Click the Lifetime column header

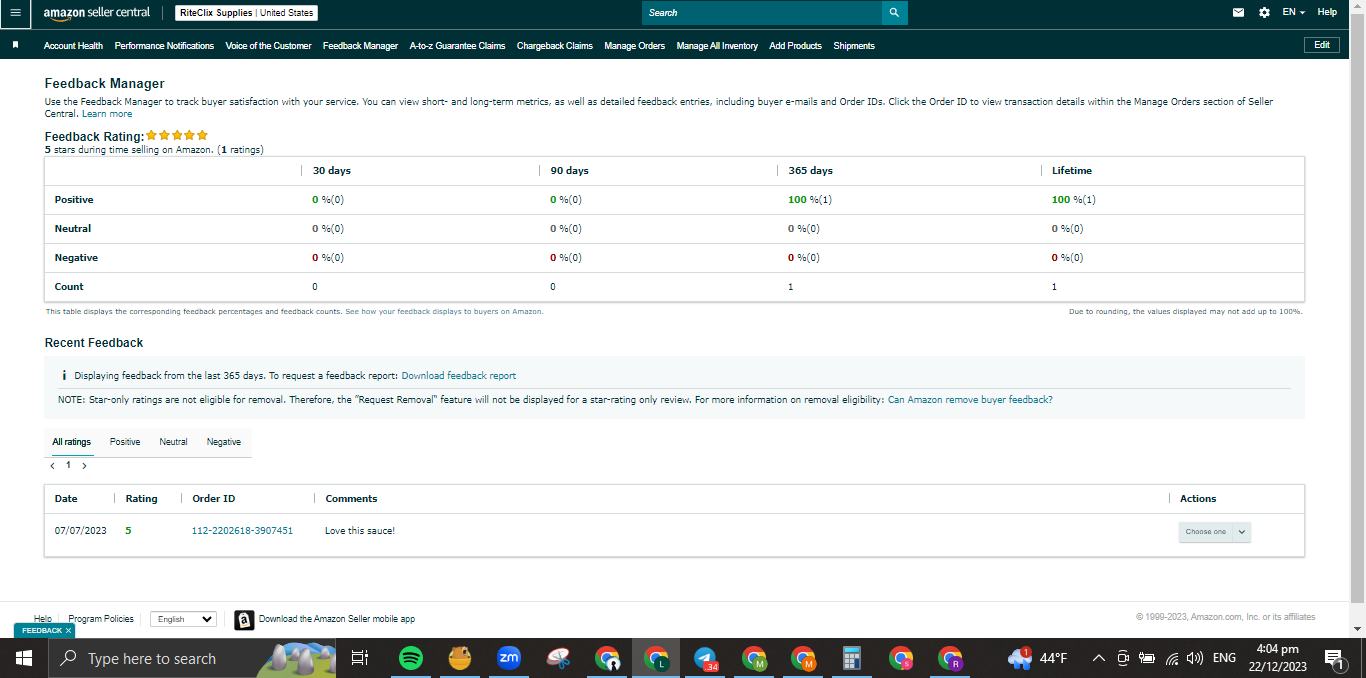point(1072,171)
